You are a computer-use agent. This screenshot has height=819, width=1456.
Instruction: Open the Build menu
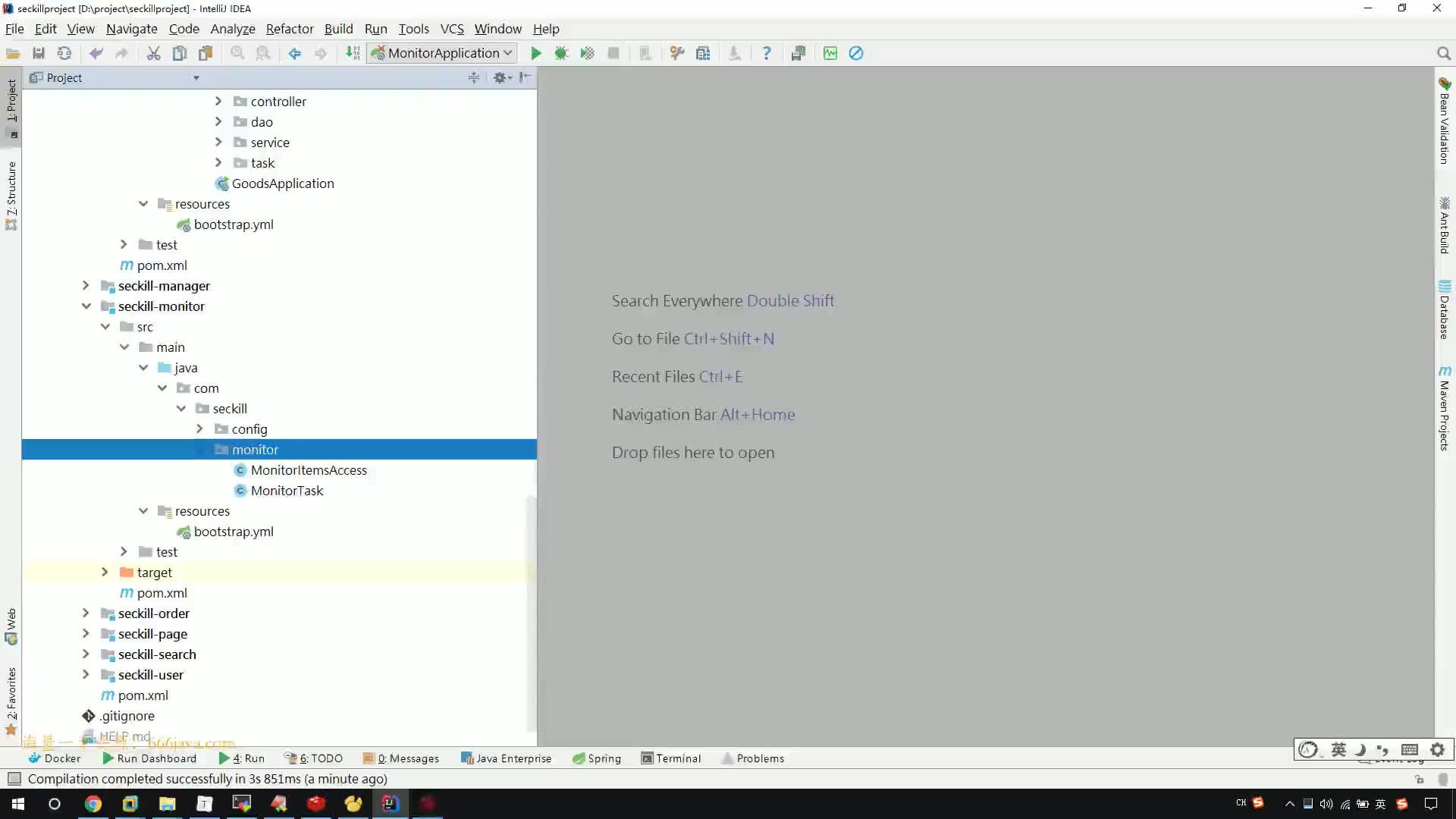click(x=339, y=29)
